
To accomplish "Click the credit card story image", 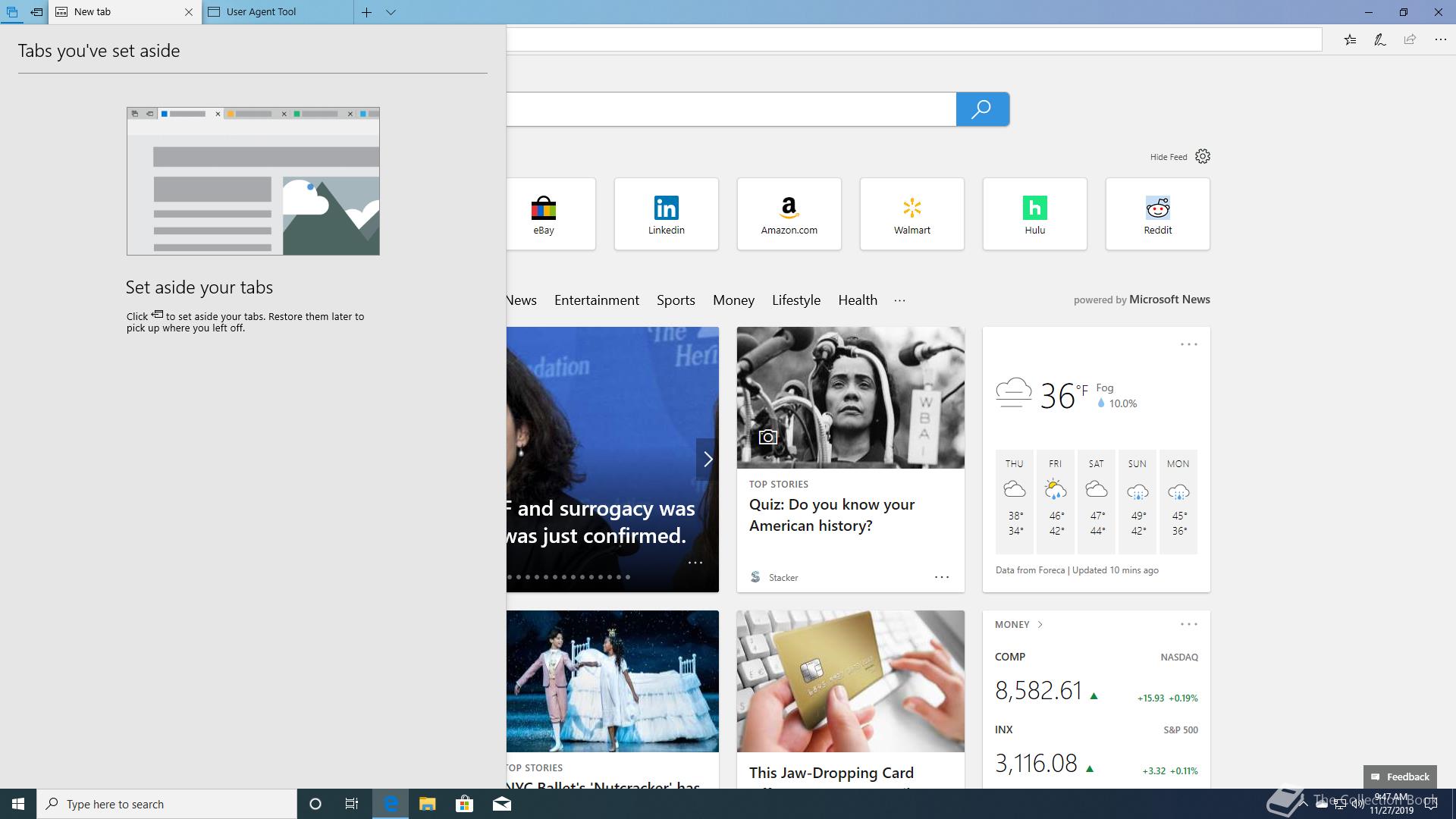I will [x=851, y=681].
